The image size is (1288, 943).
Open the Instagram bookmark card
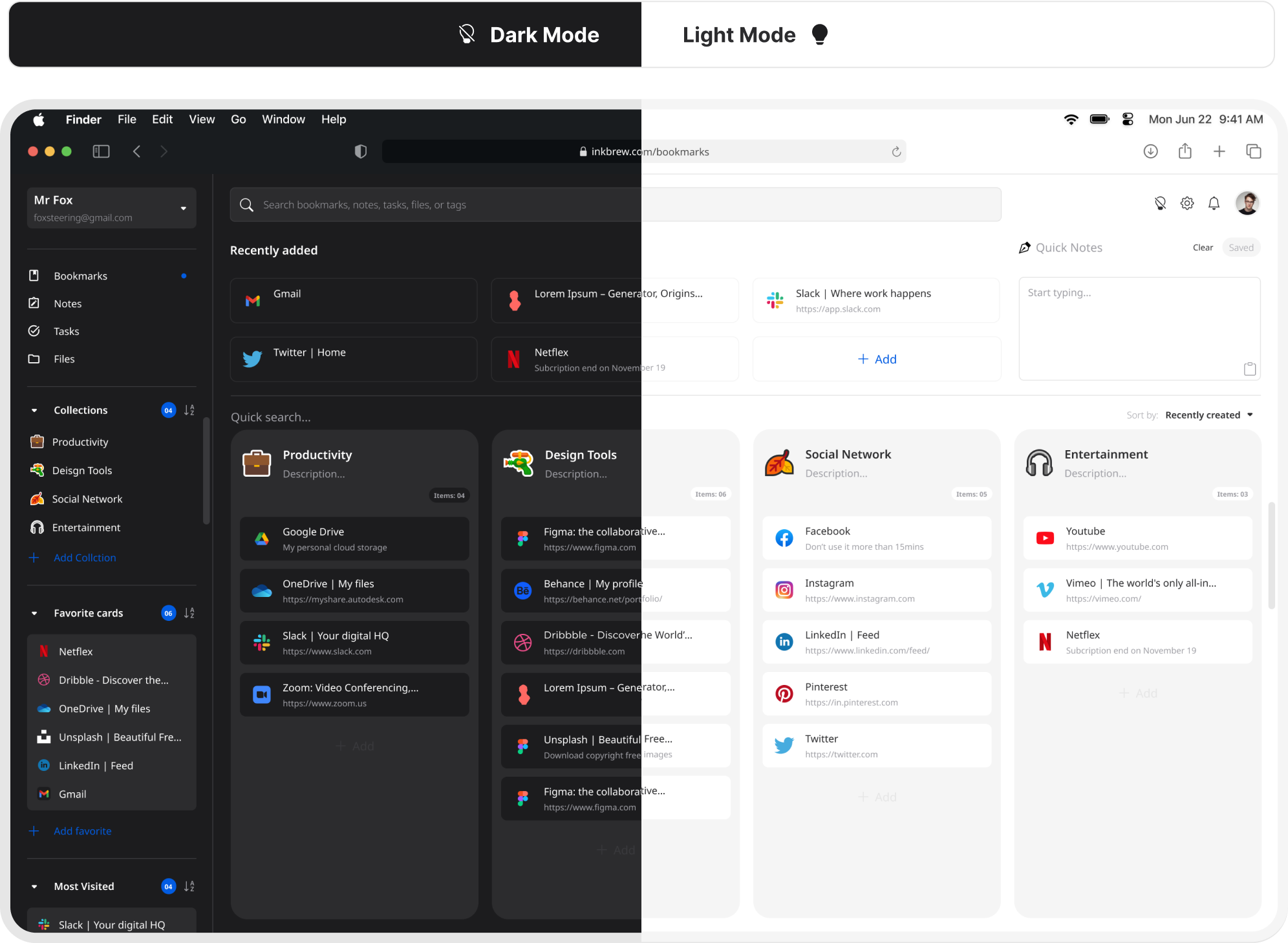pos(877,590)
